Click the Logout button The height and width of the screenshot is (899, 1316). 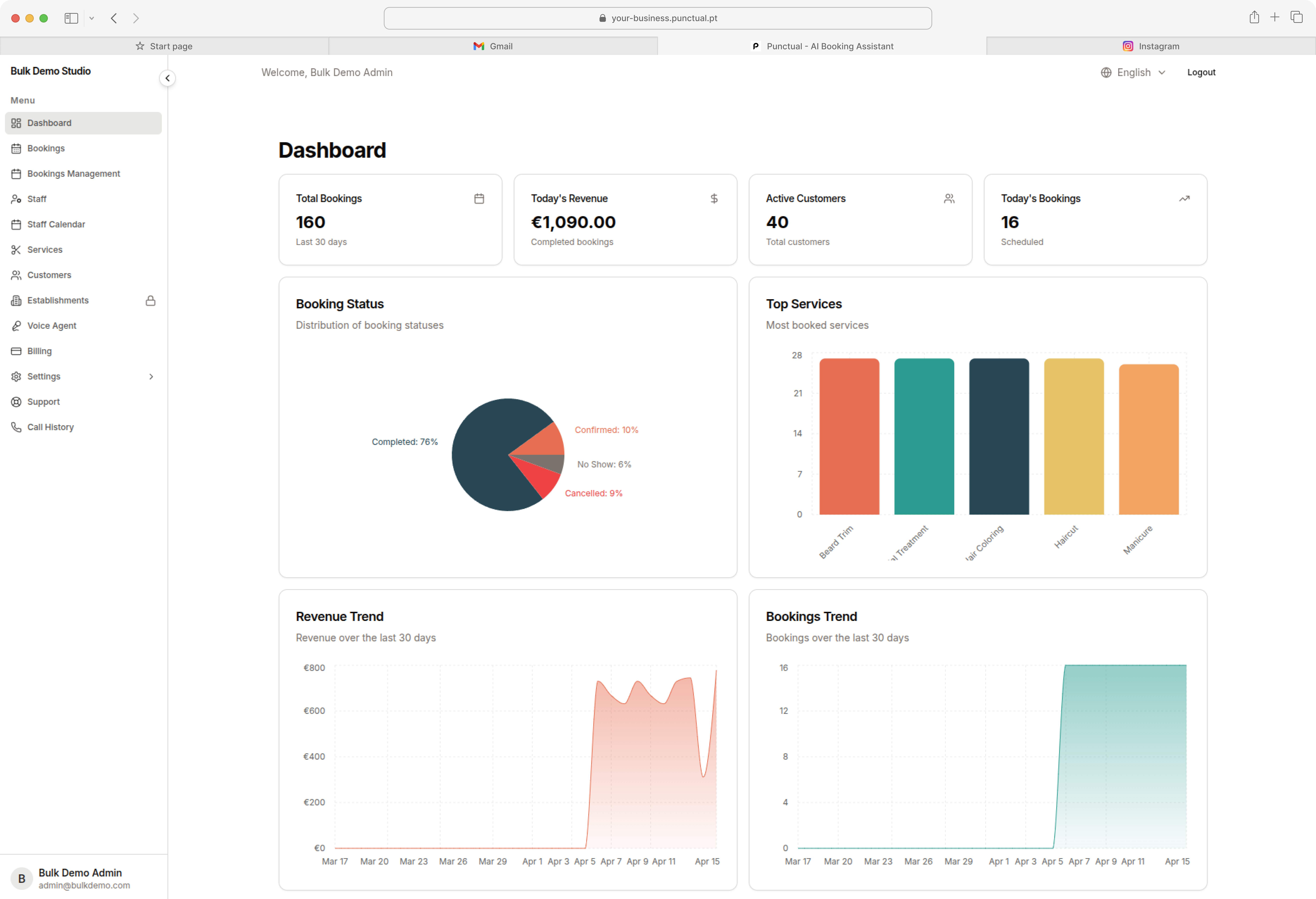1201,73
